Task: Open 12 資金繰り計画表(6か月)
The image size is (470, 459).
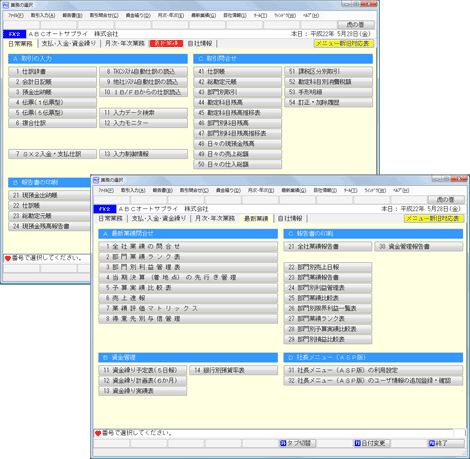Action: pos(143,380)
